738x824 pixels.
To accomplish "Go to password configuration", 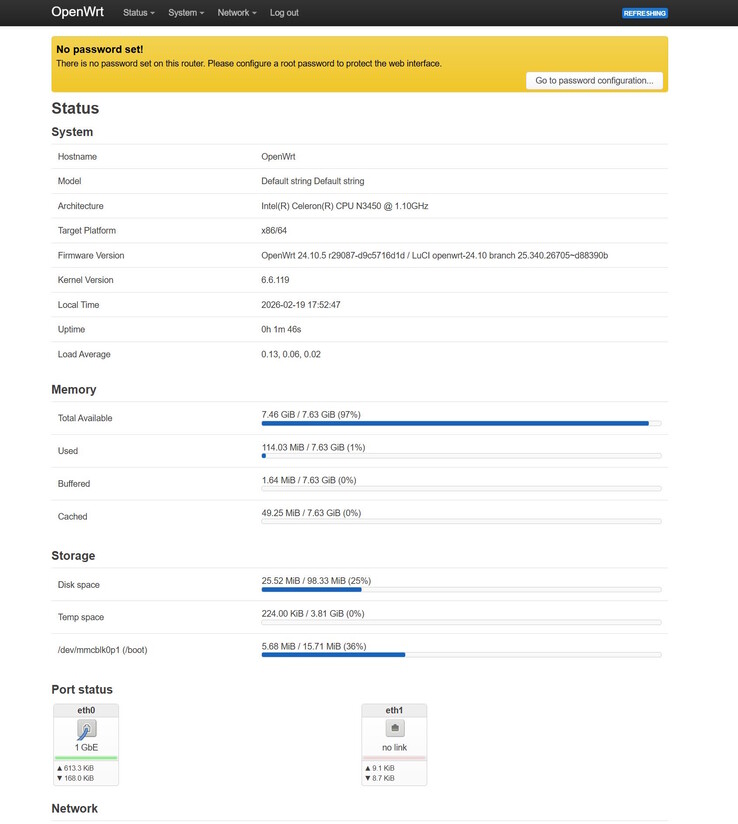I will coord(594,80).
